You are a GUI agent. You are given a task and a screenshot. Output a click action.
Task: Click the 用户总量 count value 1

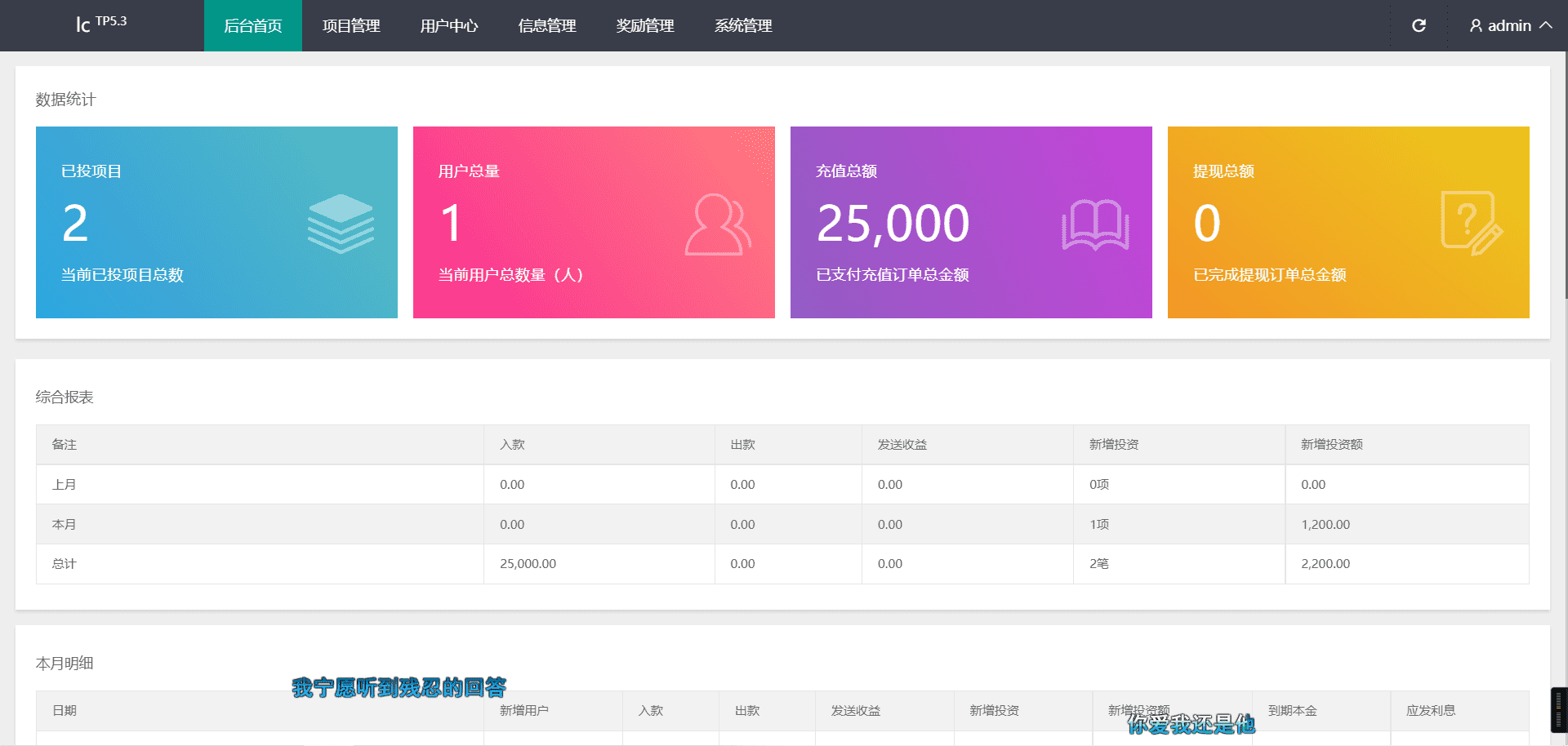[x=451, y=224]
